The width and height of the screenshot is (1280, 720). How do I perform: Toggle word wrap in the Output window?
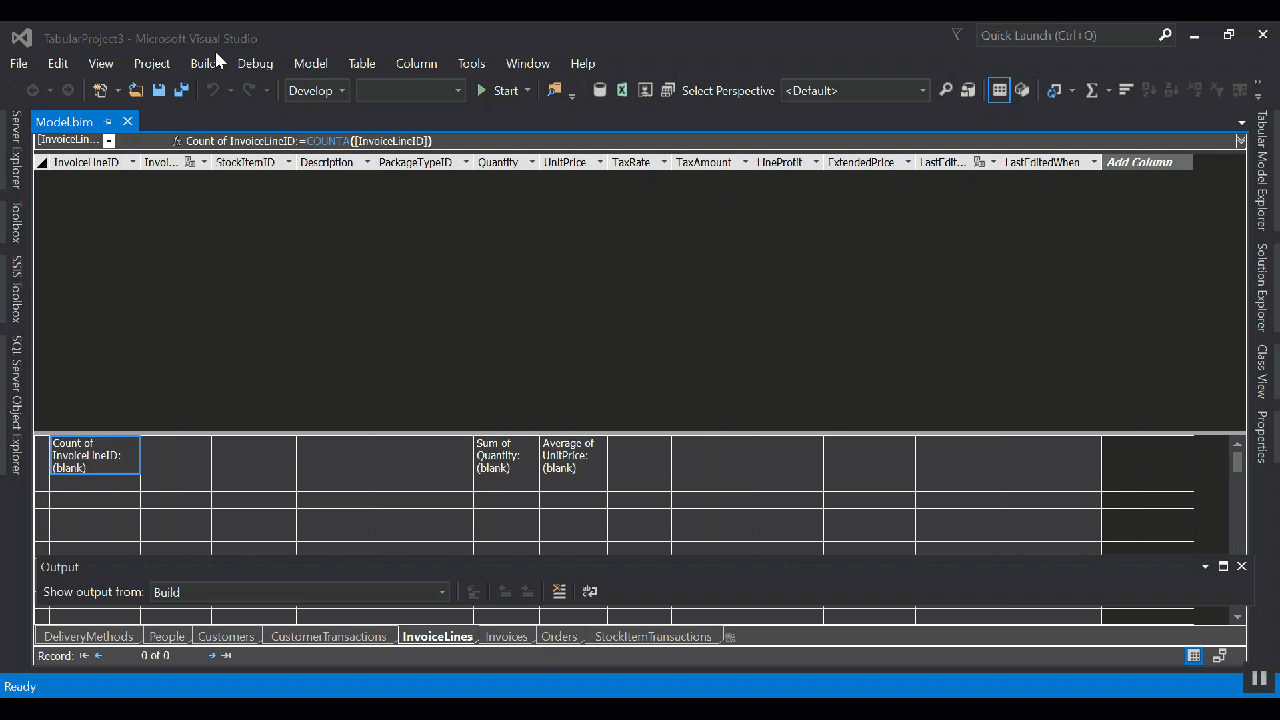pos(589,591)
